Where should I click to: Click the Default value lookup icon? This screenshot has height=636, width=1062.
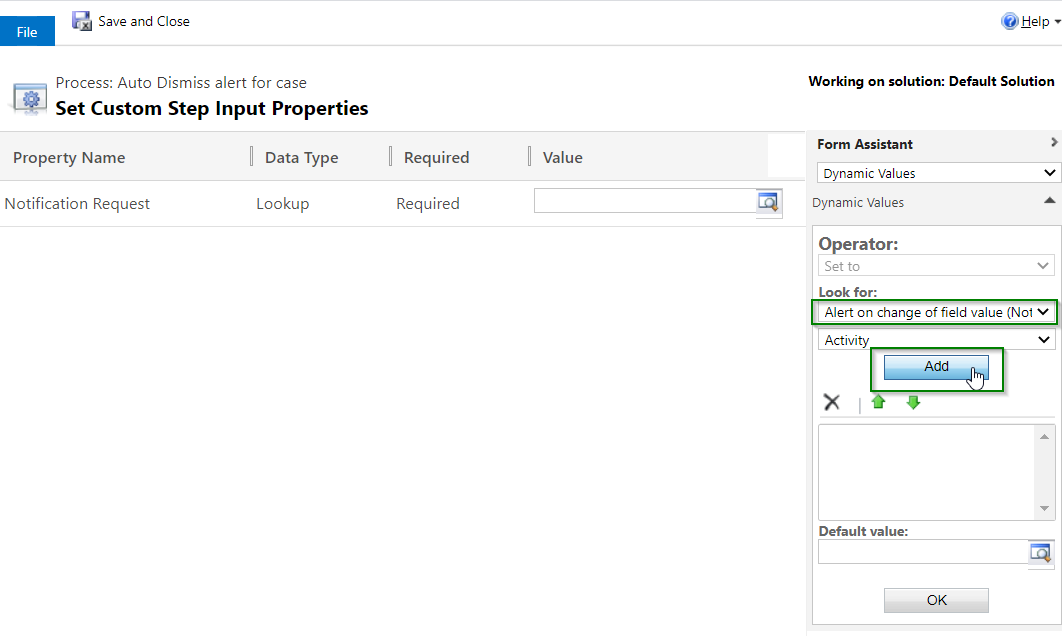[1040, 553]
